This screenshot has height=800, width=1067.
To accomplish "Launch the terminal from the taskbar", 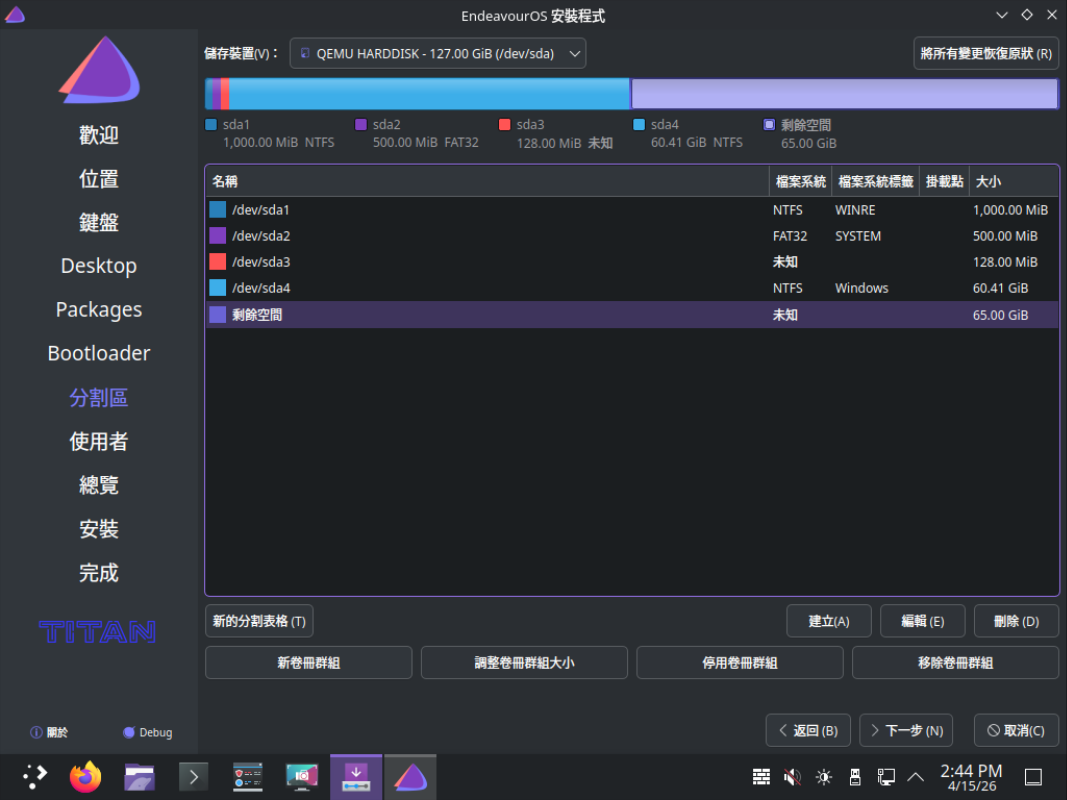I will (193, 777).
